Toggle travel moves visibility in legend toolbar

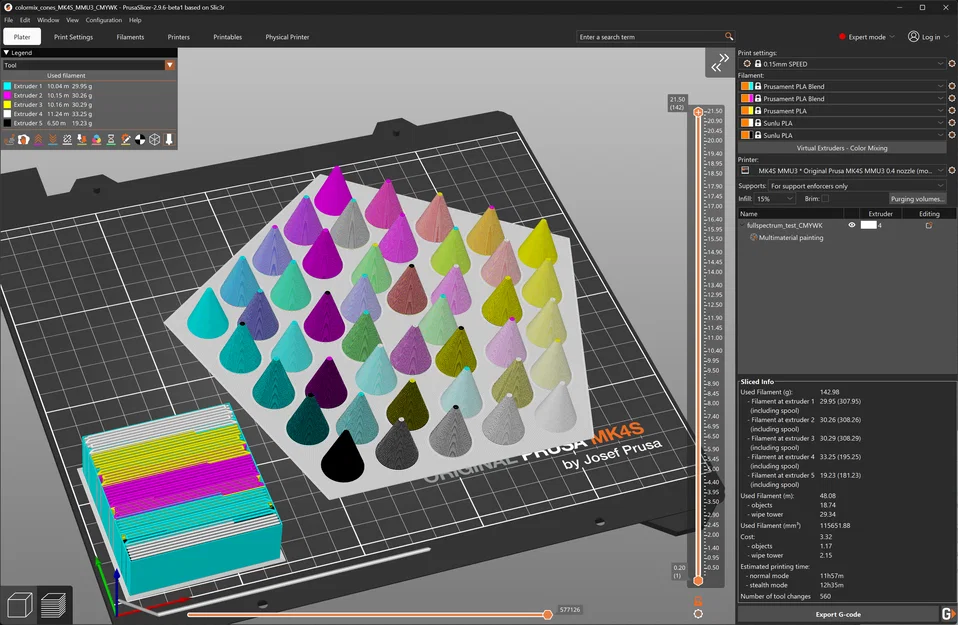pos(9,140)
